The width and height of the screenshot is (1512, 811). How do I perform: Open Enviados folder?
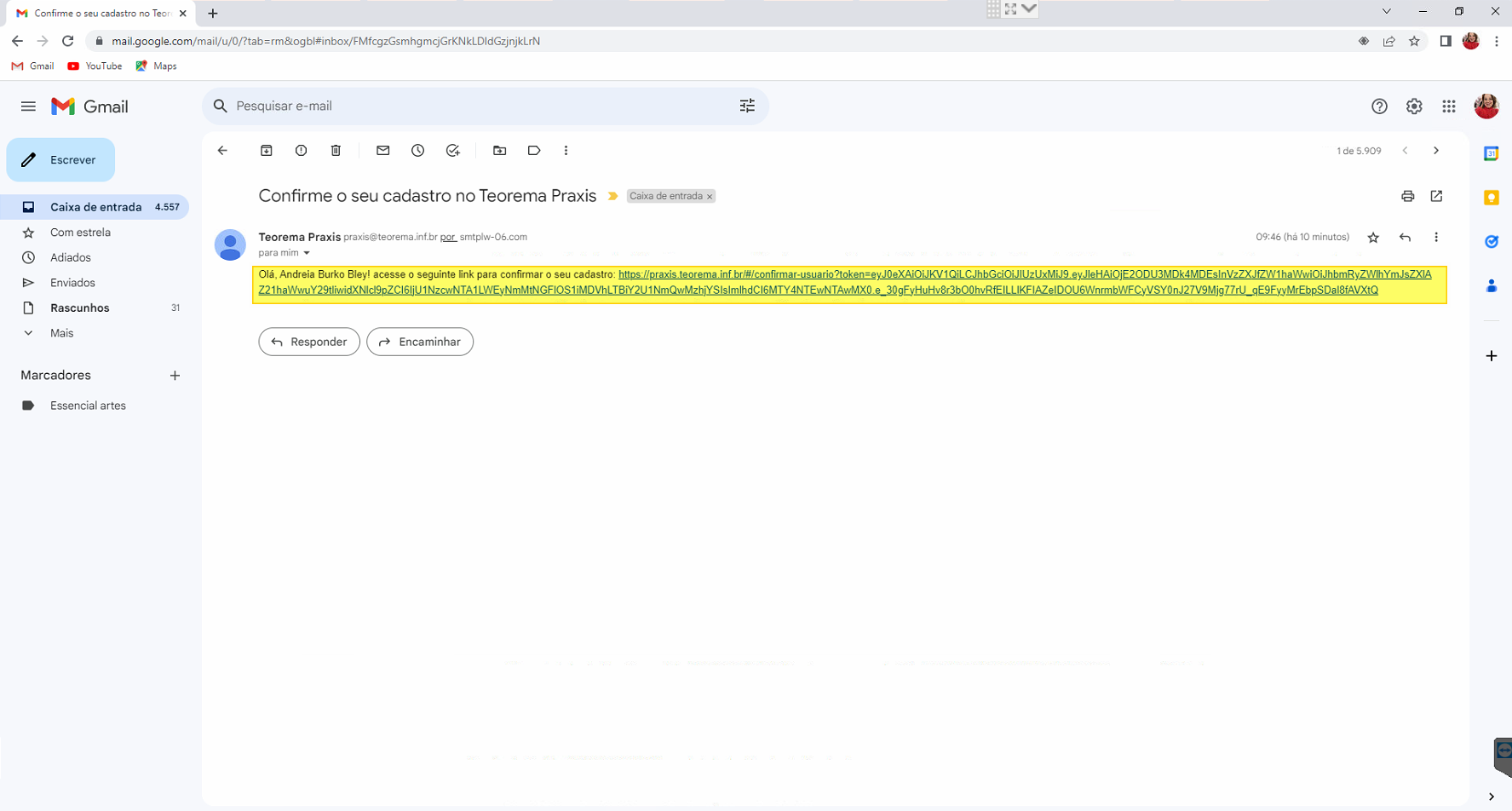pos(95,283)
